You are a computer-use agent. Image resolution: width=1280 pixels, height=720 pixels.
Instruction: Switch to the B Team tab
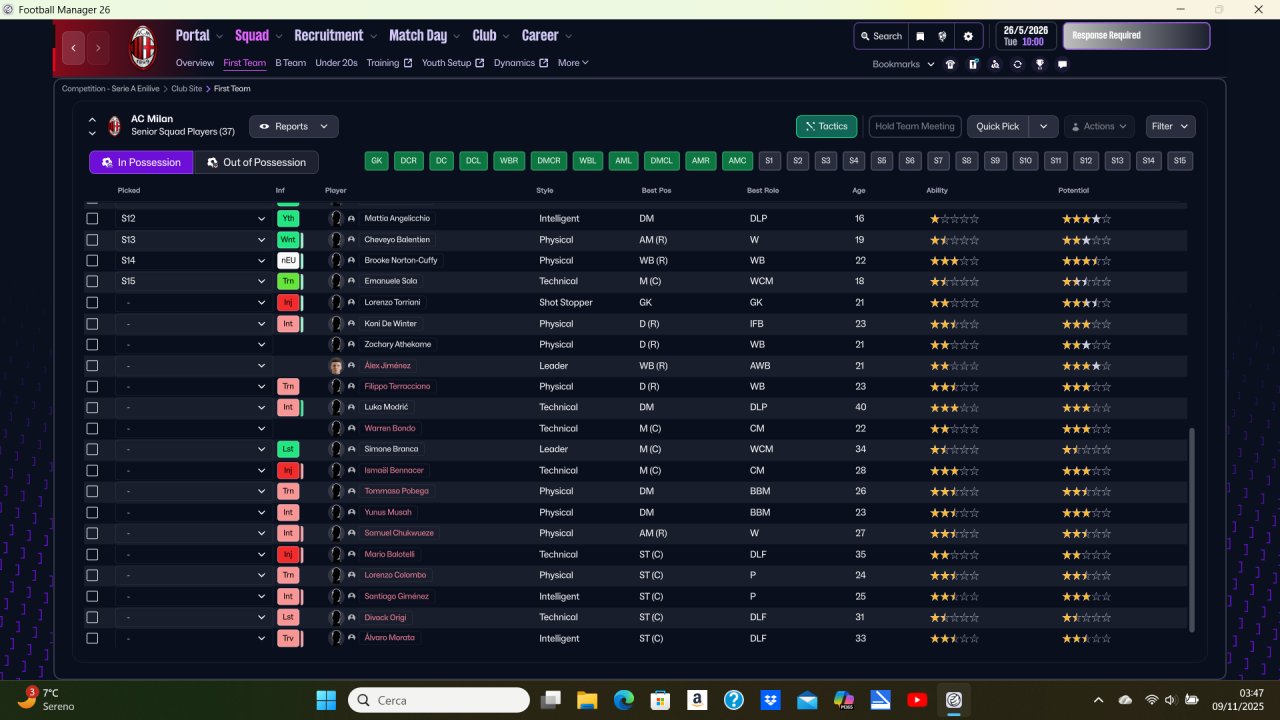tap(291, 63)
